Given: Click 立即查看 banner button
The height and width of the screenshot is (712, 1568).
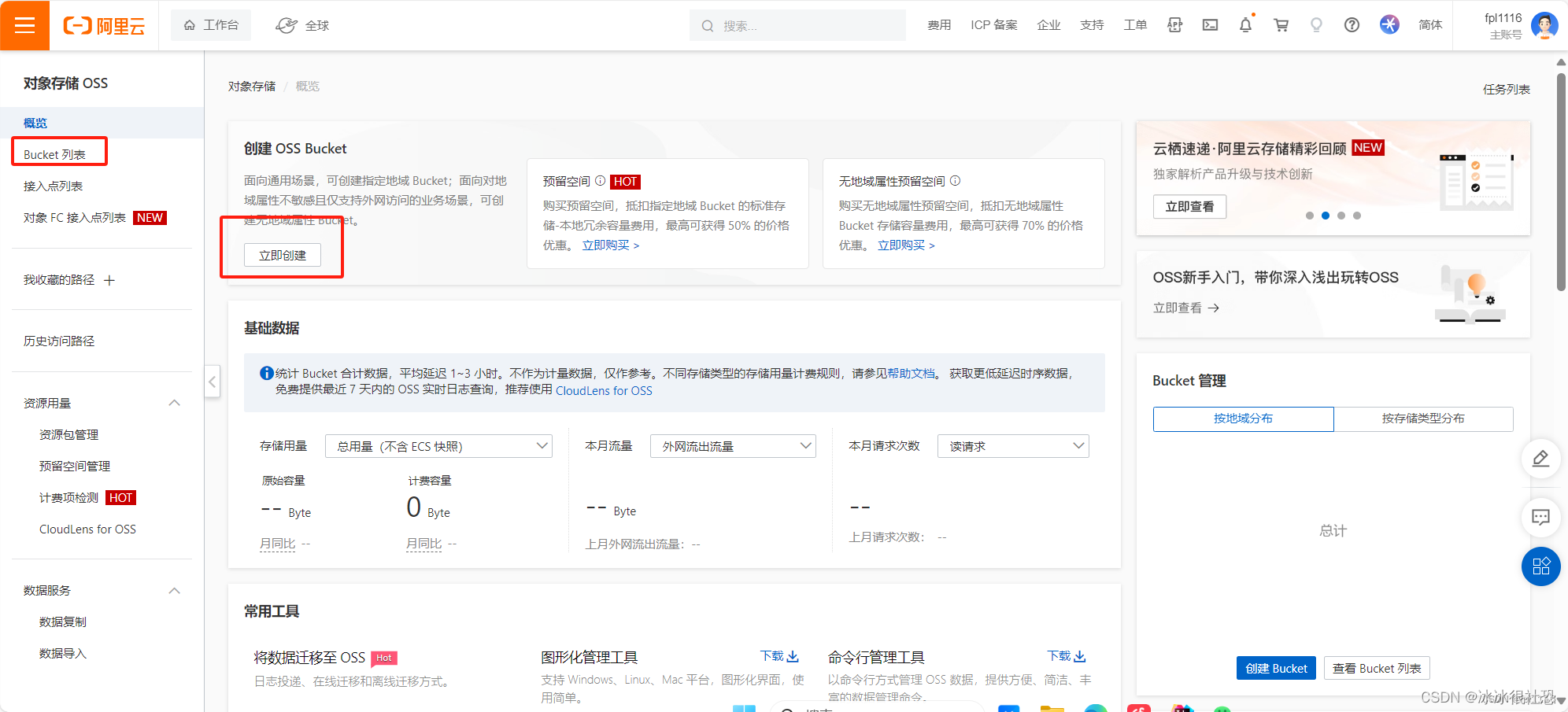Looking at the screenshot, I should (1189, 206).
